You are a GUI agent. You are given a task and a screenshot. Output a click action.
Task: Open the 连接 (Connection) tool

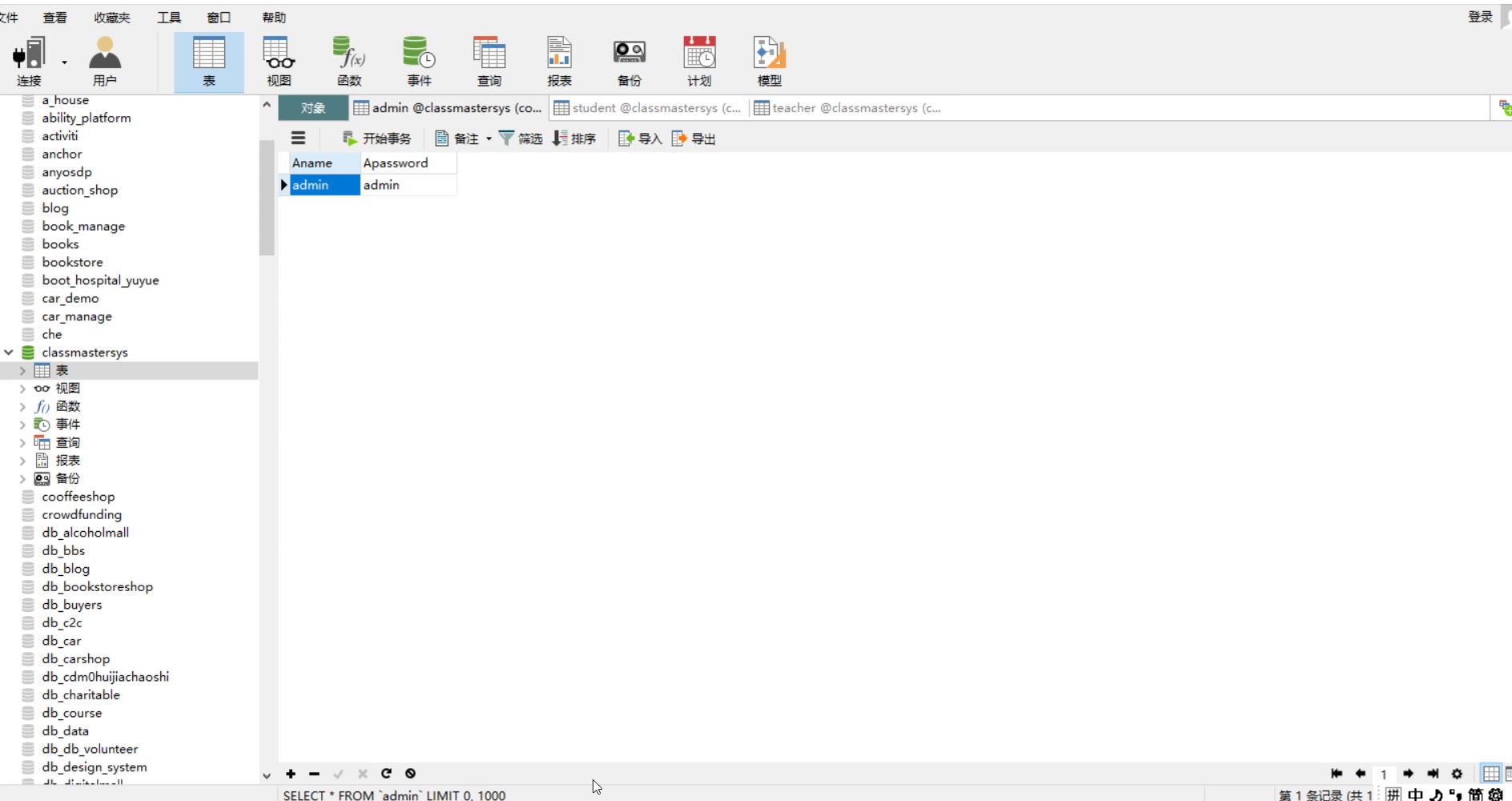[x=29, y=62]
